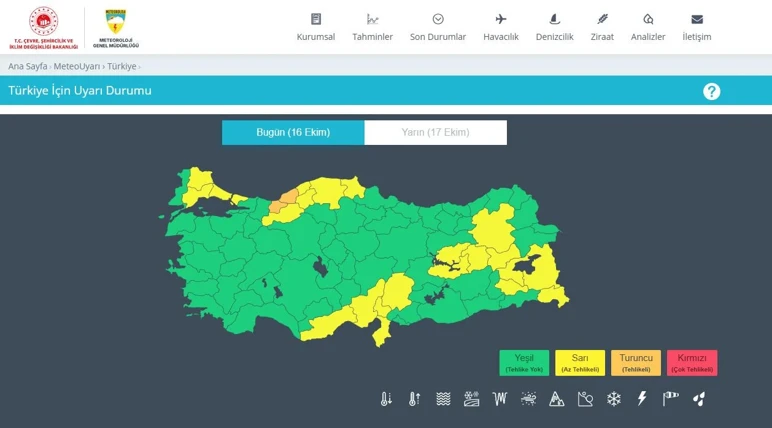Select the cold temperature warning icon
772x428 pixels.
[x=386, y=399]
